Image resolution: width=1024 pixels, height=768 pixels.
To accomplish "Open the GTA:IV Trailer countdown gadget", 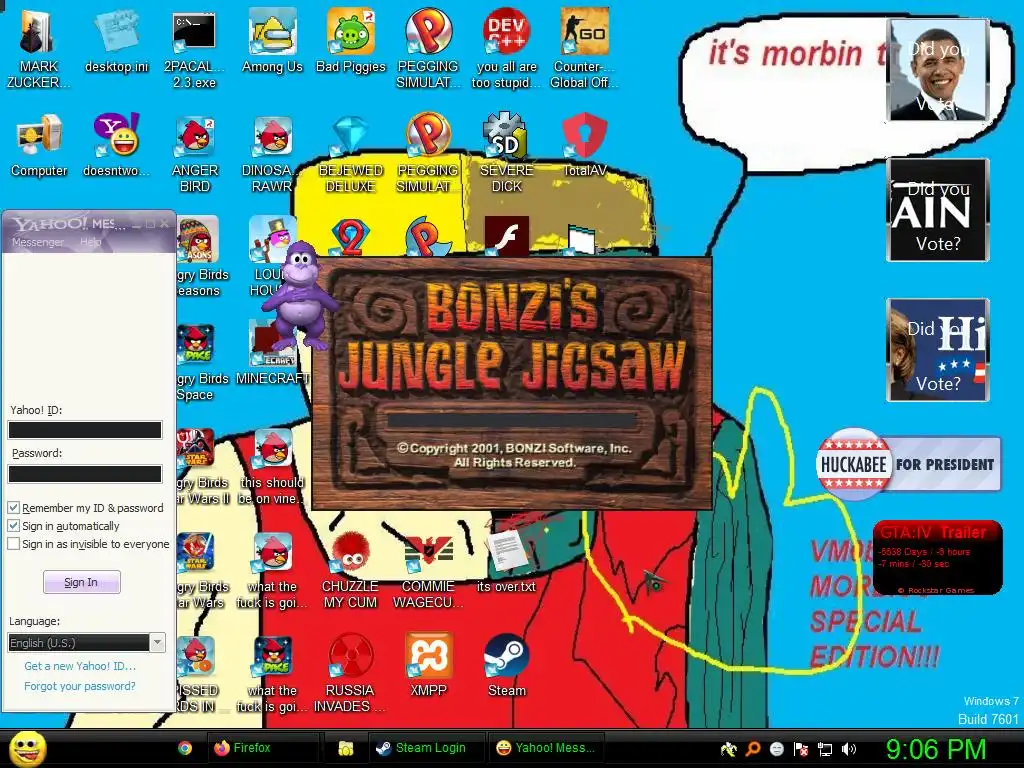I will [937, 558].
